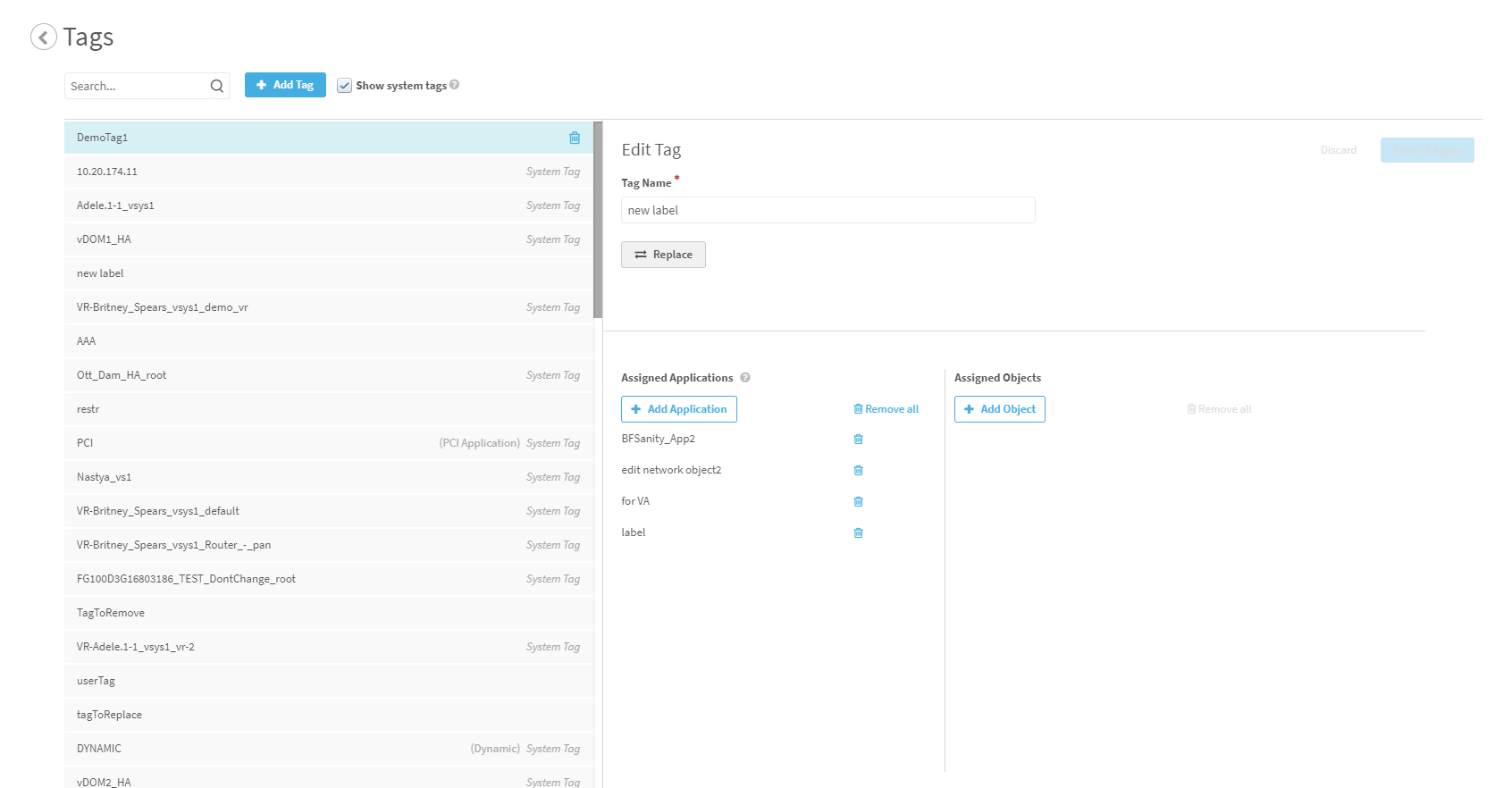This screenshot has width=1512, height=788.
Task: Click into the tag Search box
Action: [x=136, y=86]
